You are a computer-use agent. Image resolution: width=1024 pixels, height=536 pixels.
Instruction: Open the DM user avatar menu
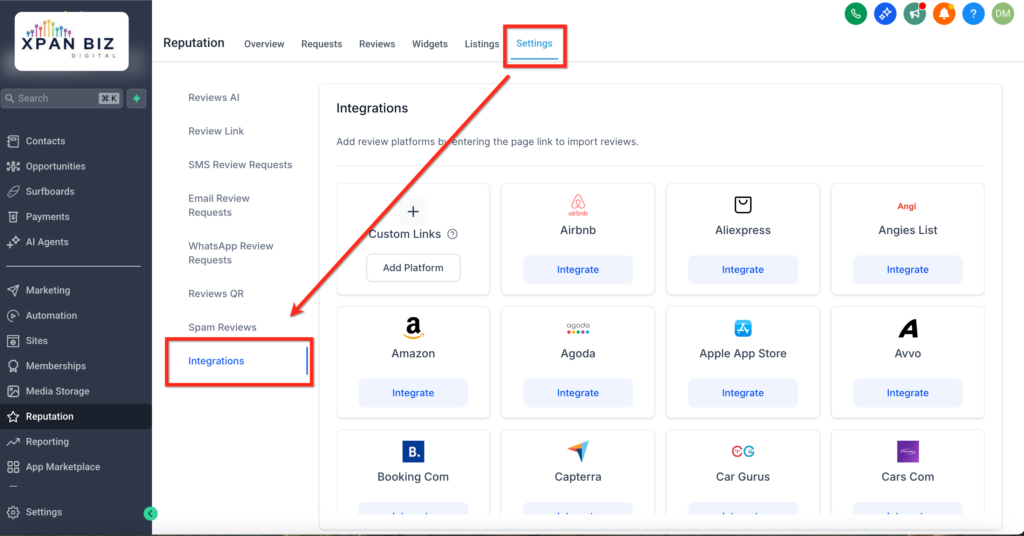(x=1003, y=14)
